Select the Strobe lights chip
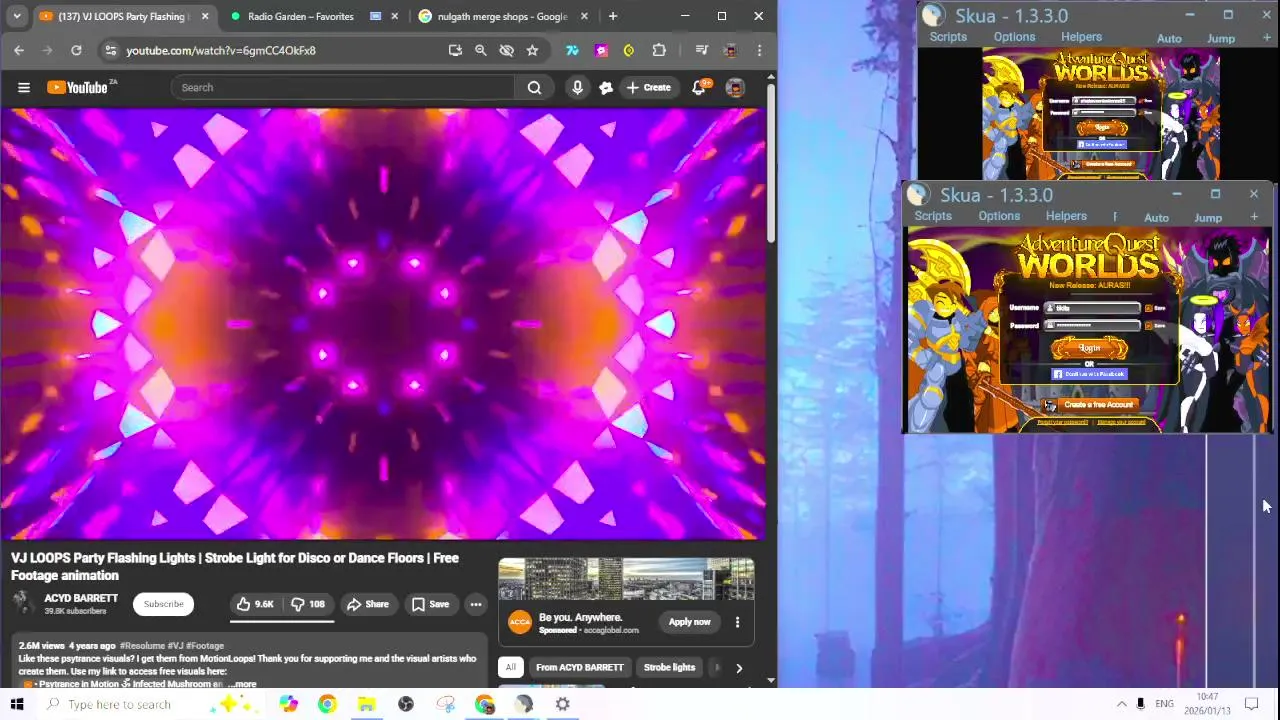Image resolution: width=1280 pixels, height=720 pixels. [669, 667]
